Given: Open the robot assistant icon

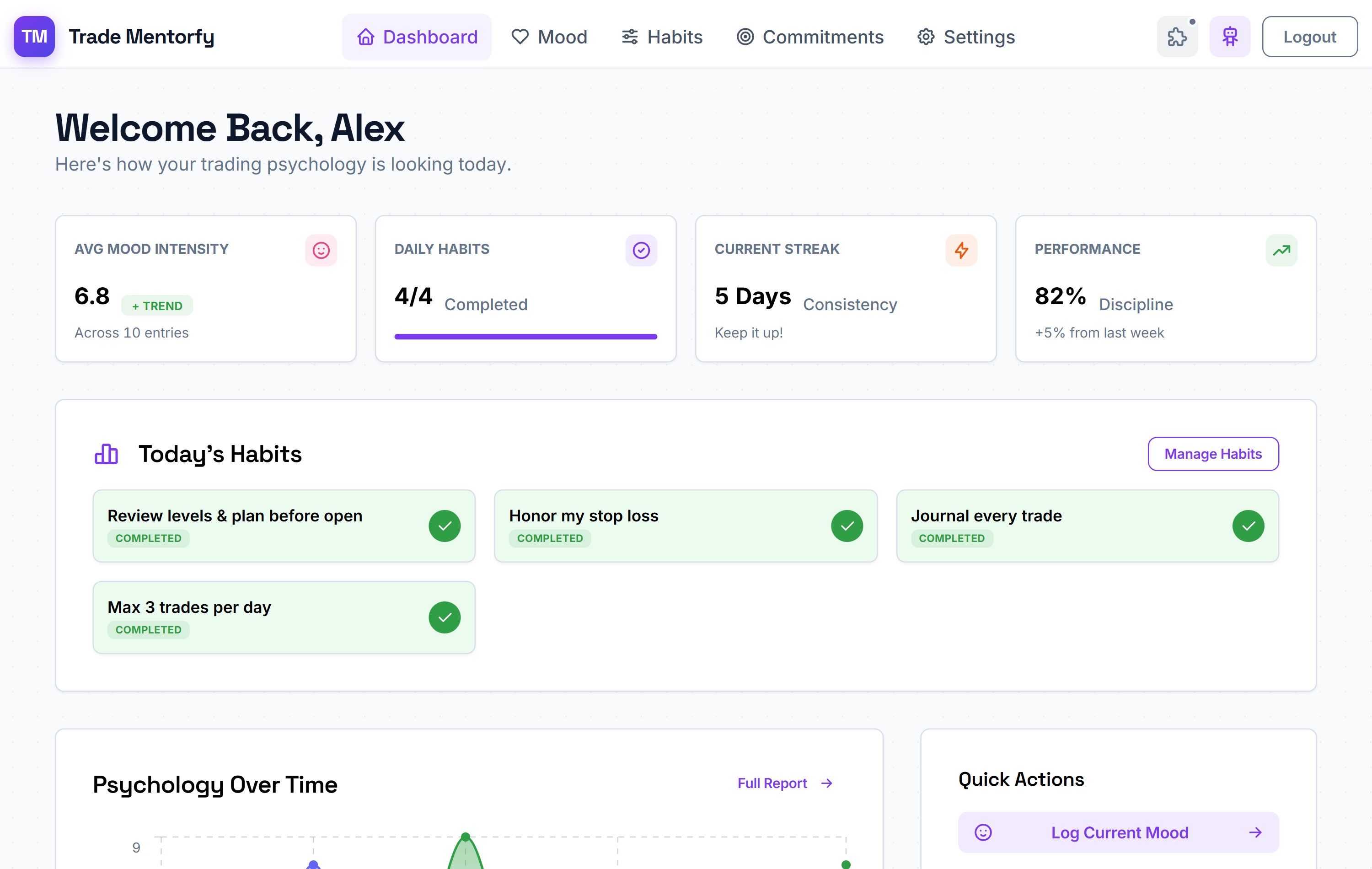Looking at the screenshot, I should point(1230,37).
